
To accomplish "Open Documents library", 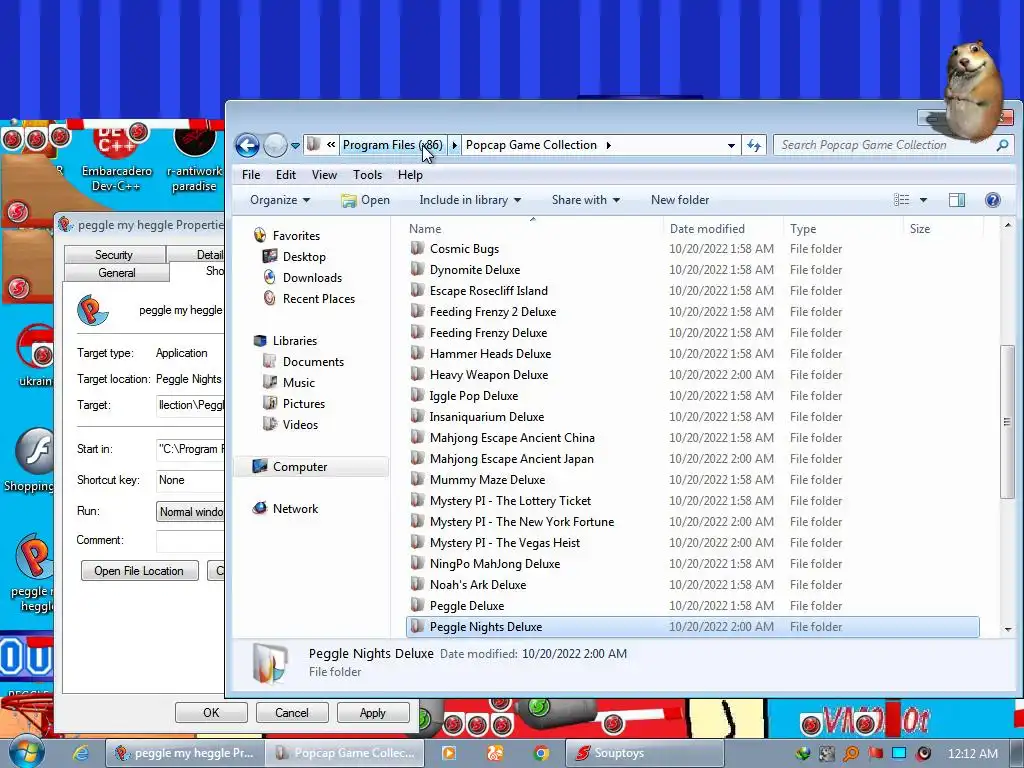I will click(x=313, y=362).
